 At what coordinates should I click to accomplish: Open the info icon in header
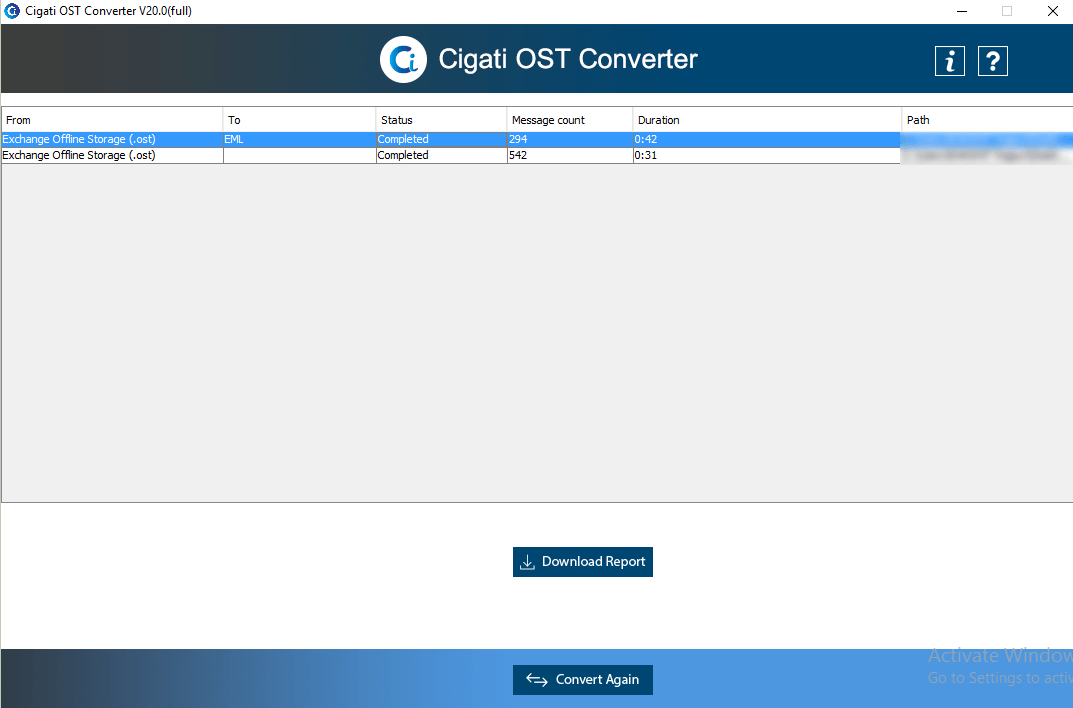point(950,62)
